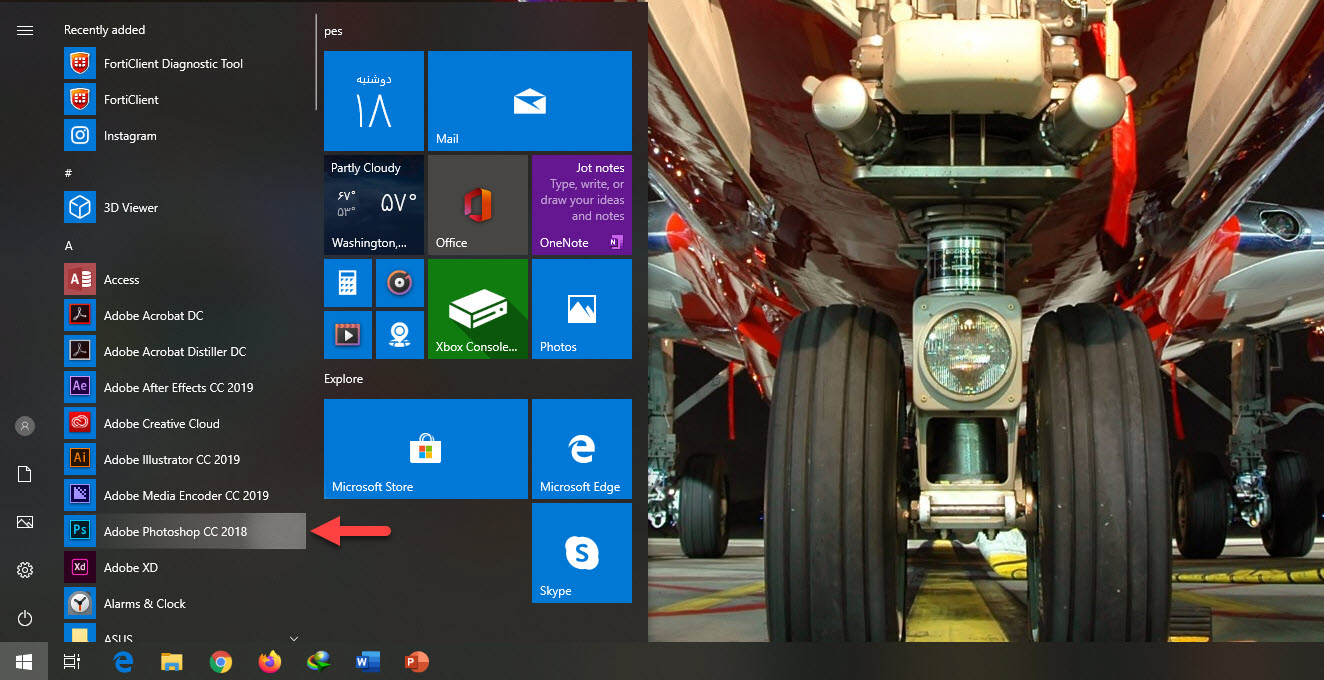Click the Firefox icon in the taskbar
The image size is (1324, 680).
(x=270, y=662)
